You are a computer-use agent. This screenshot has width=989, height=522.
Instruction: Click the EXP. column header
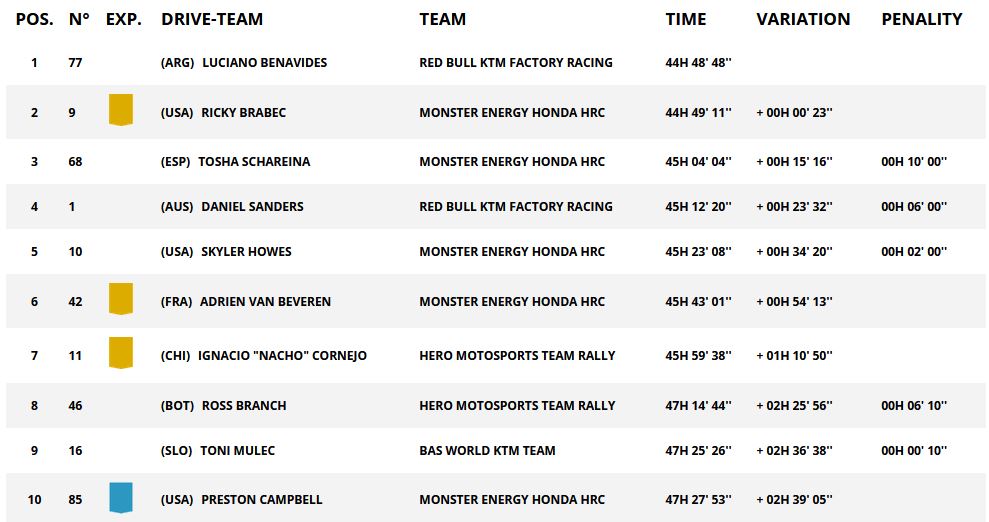point(123,19)
